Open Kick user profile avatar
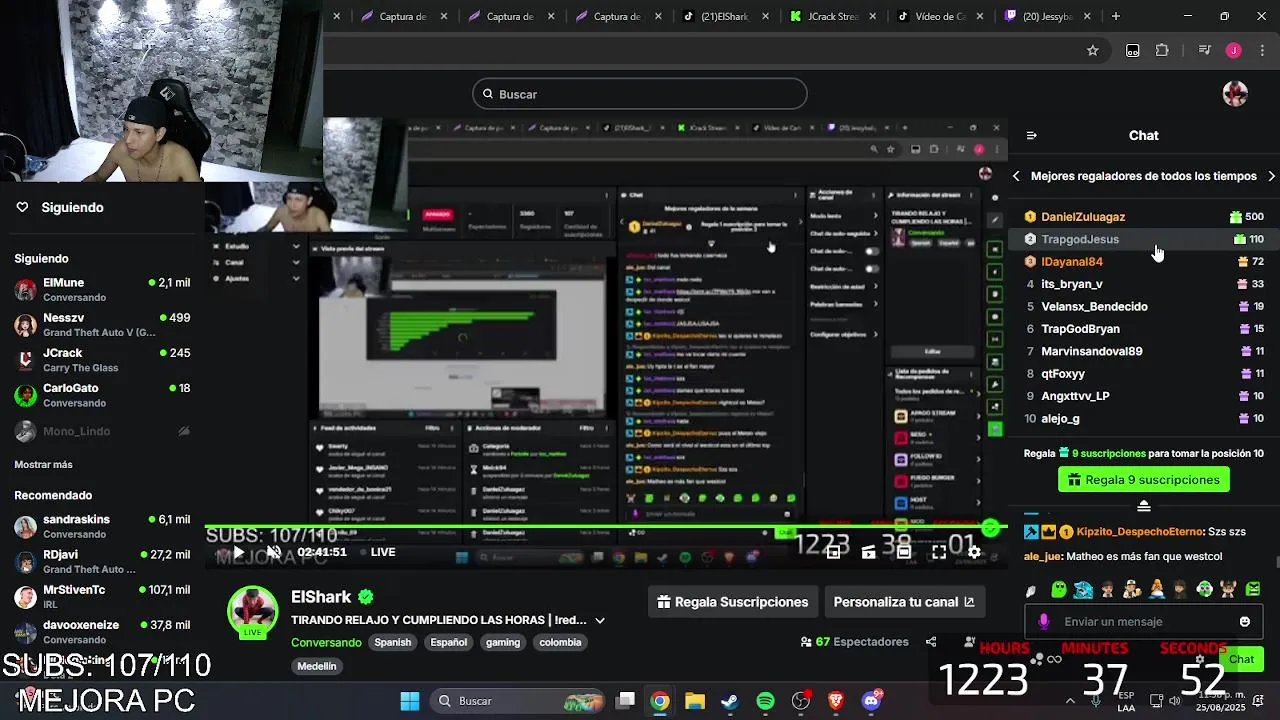 pos(1235,94)
